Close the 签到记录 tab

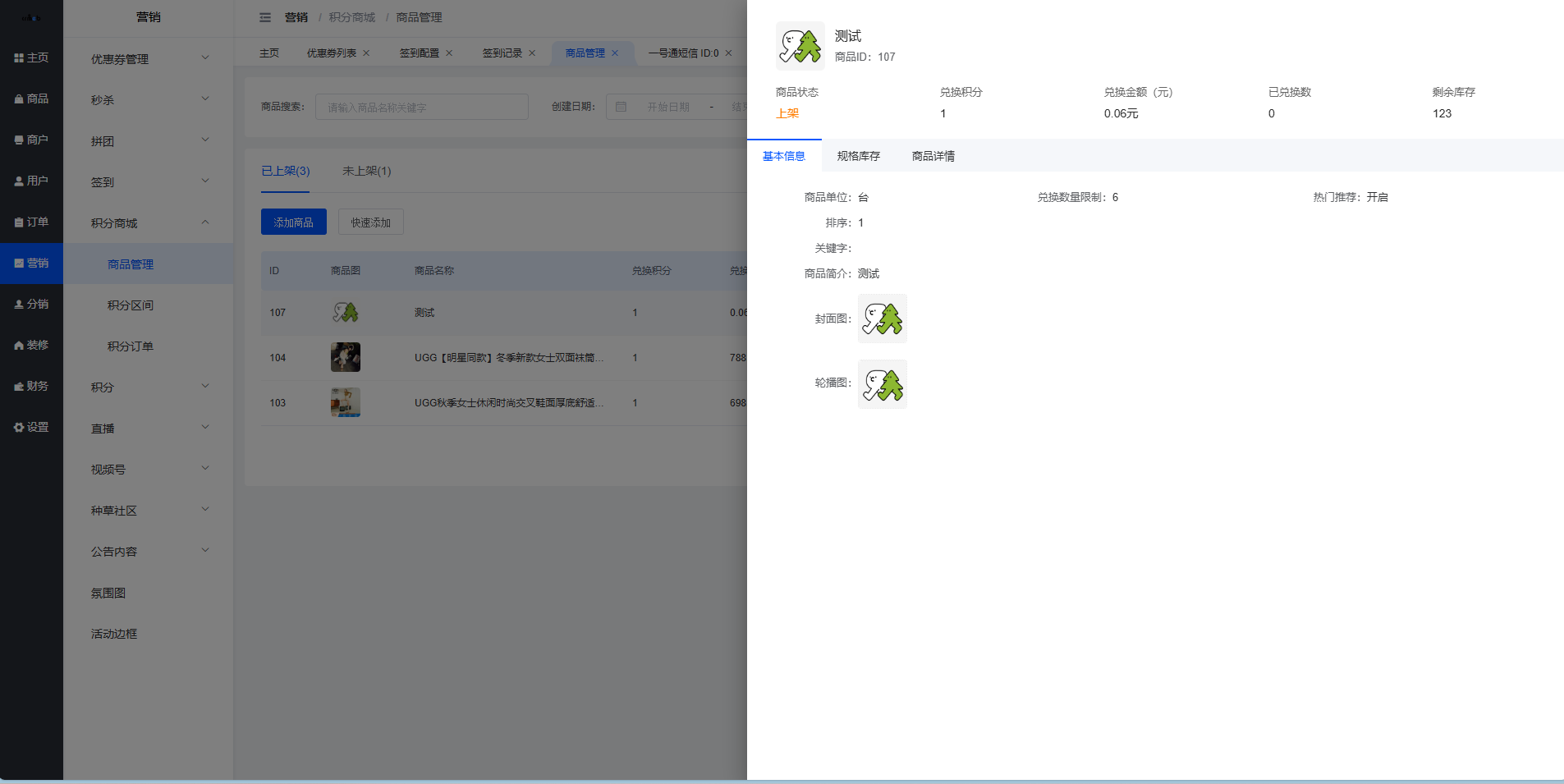point(532,53)
